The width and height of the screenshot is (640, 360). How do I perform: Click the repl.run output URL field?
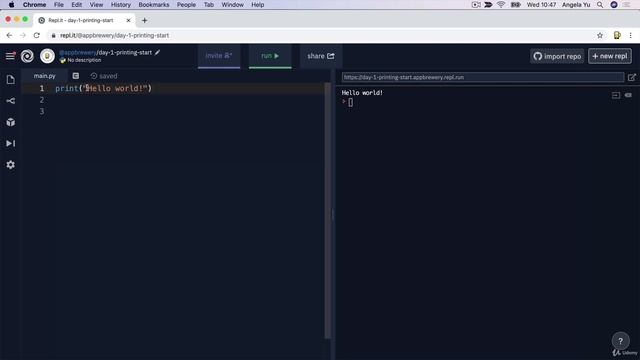[x=483, y=77]
